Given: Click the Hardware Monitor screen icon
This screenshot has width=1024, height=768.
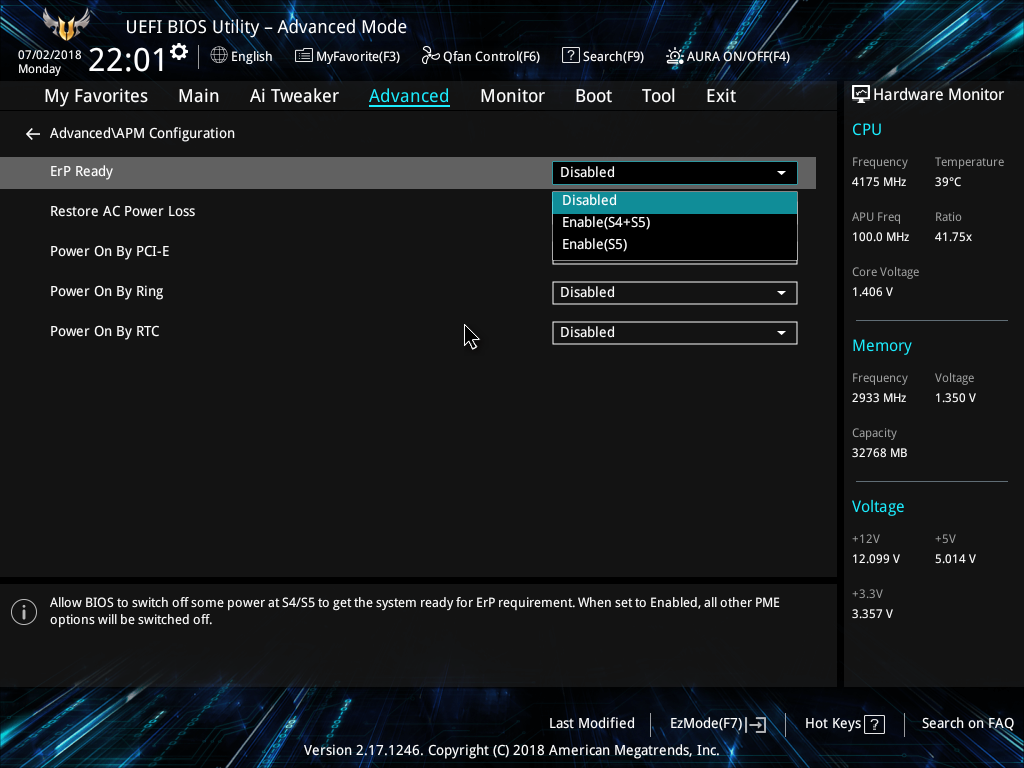Looking at the screenshot, I should [861, 95].
